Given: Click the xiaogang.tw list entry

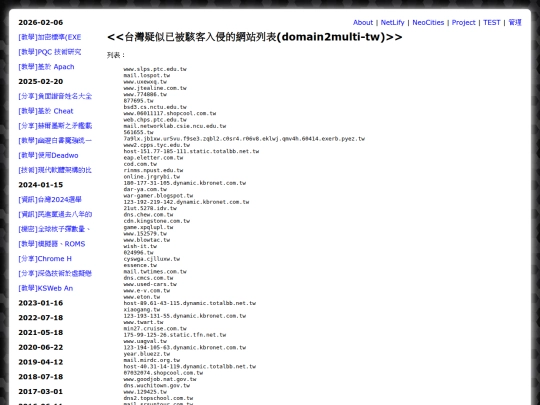Looking at the screenshot, I should (142, 310).
